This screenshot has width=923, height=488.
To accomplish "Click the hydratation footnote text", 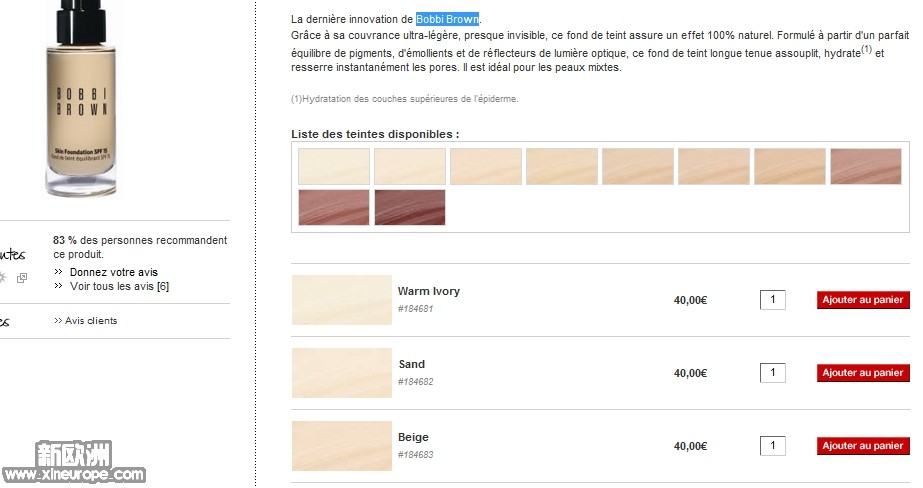I will (x=404, y=99).
